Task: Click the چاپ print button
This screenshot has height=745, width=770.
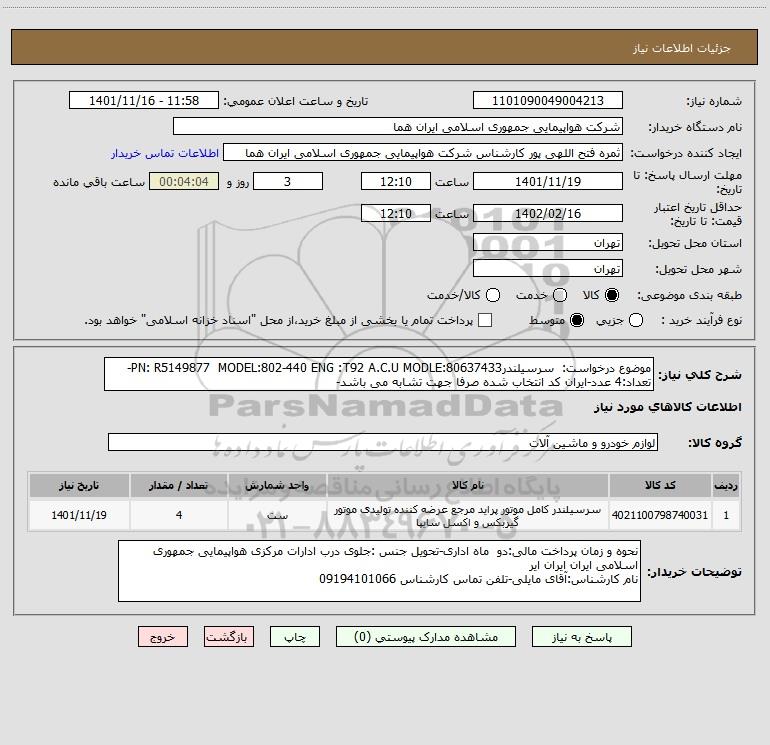Action: tap(295, 637)
